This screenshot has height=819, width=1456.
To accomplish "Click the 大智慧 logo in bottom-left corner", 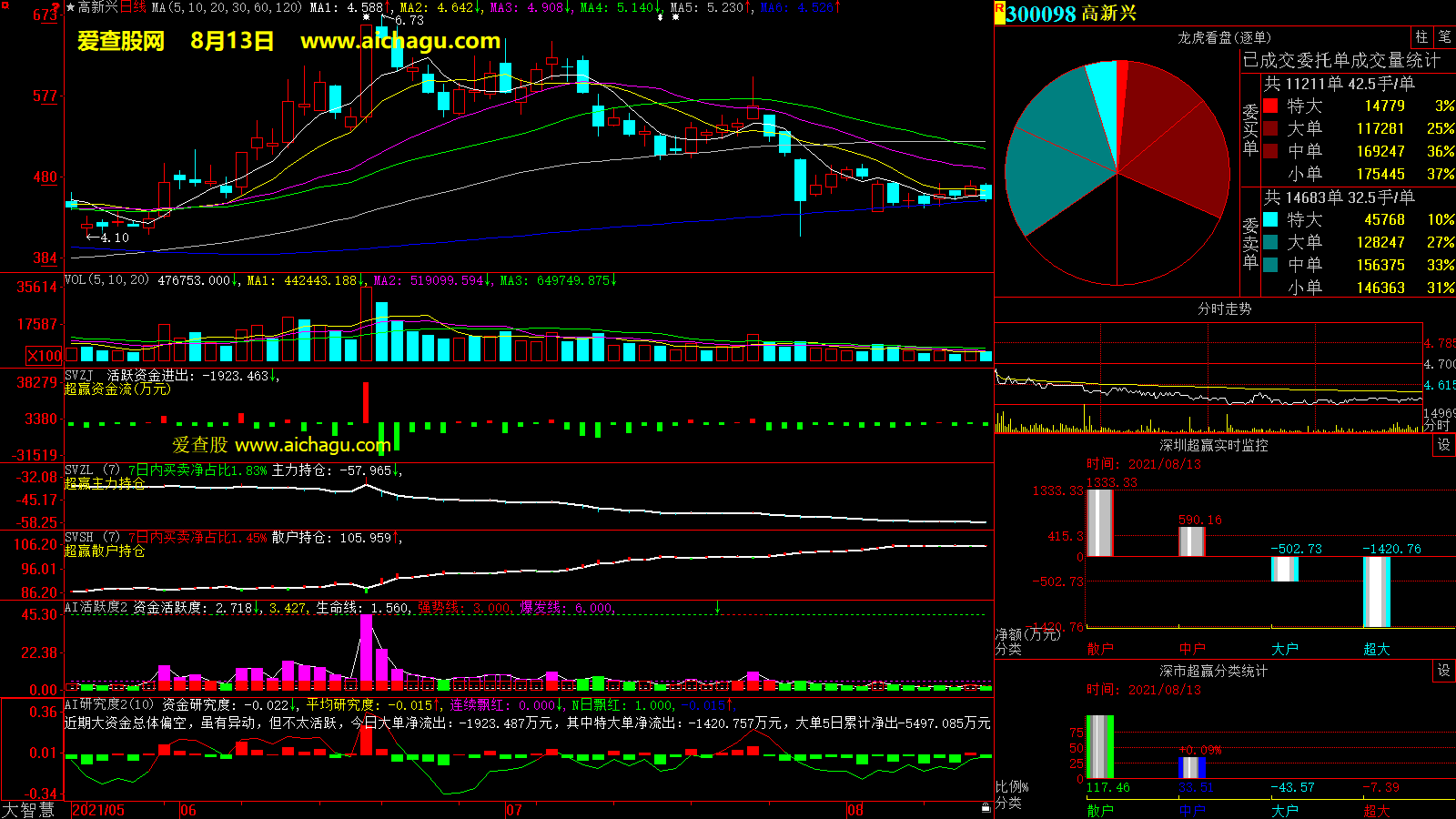I will pyautogui.click(x=29, y=810).
